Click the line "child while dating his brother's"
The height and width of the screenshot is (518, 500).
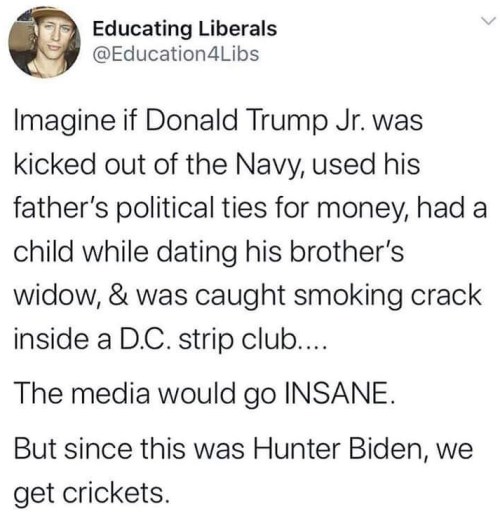coord(209,252)
